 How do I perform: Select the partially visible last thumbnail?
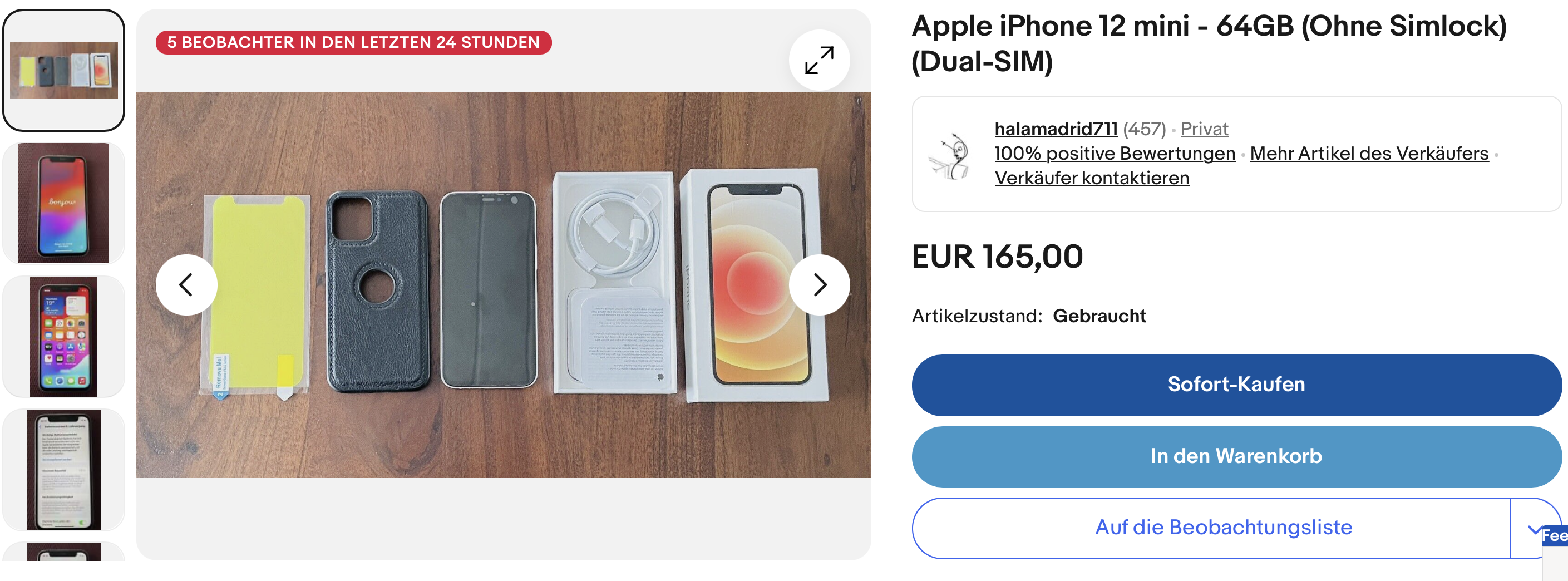pyautogui.click(x=64, y=551)
